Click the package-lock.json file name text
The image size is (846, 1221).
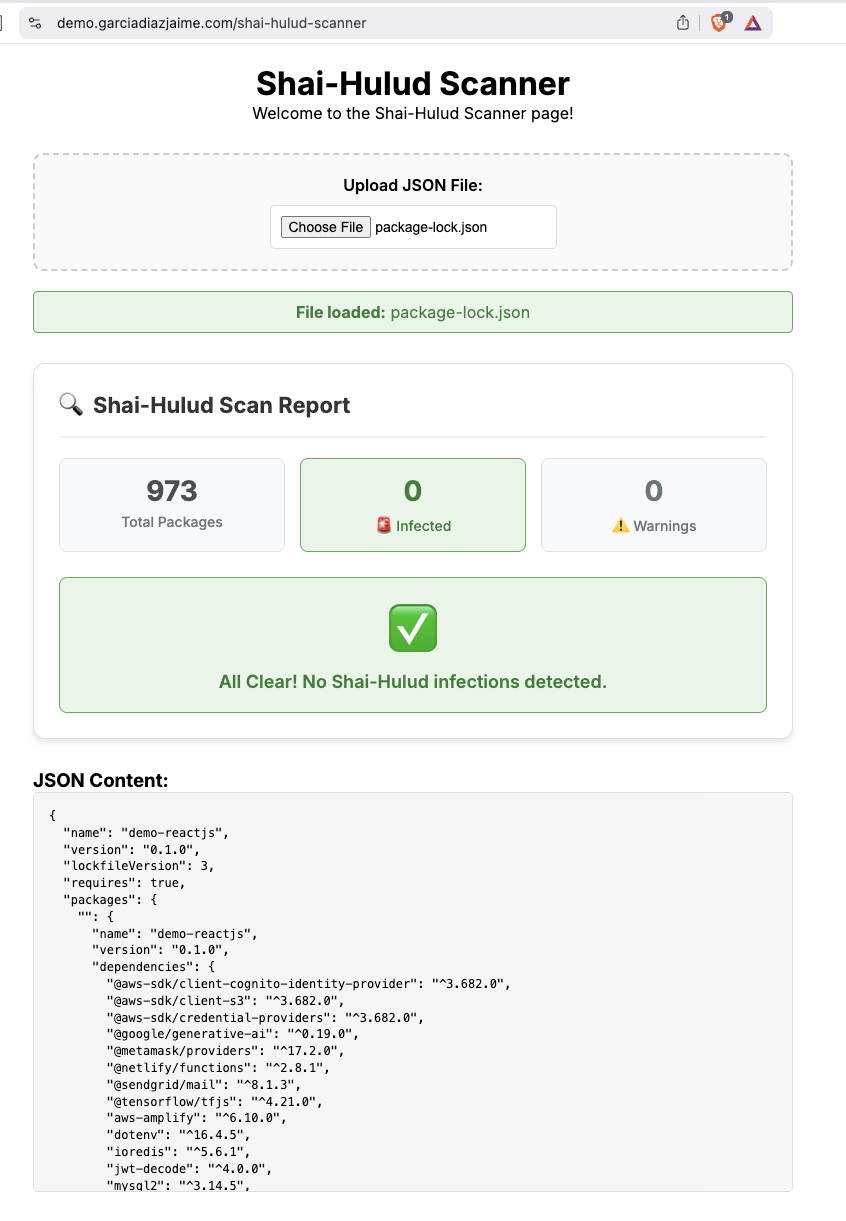(431, 227)
